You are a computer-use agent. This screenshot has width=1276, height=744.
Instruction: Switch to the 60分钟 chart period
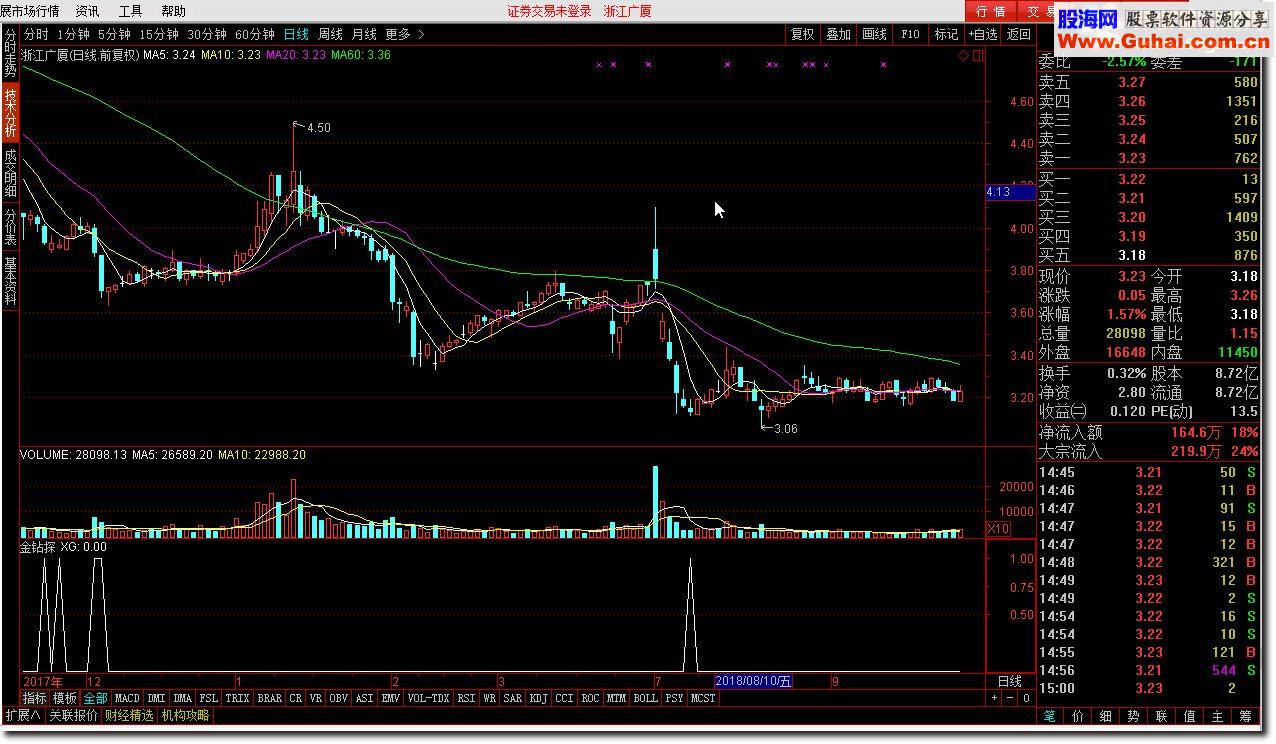[x=255, y=34]
